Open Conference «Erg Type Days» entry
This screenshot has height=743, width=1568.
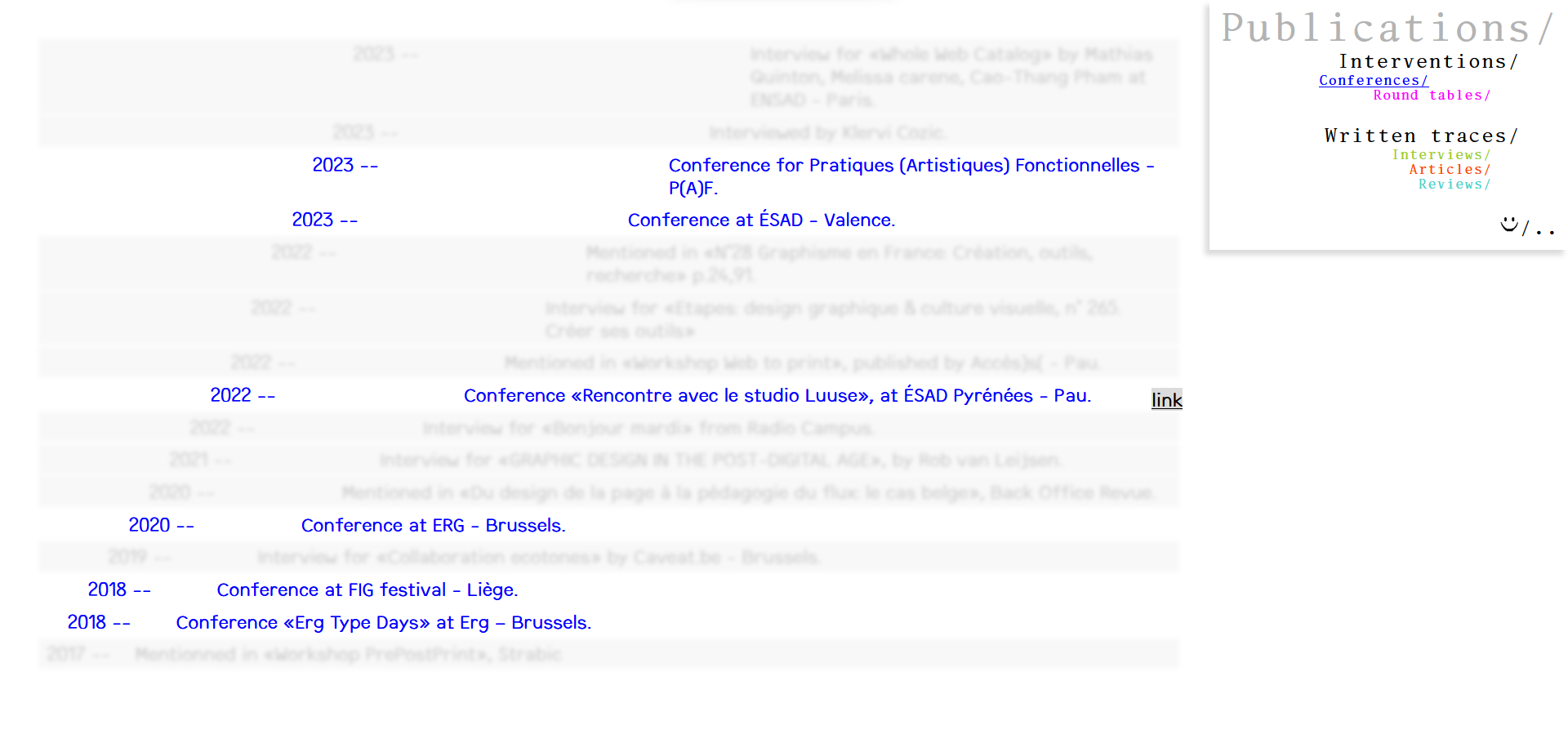coord(383,623)
